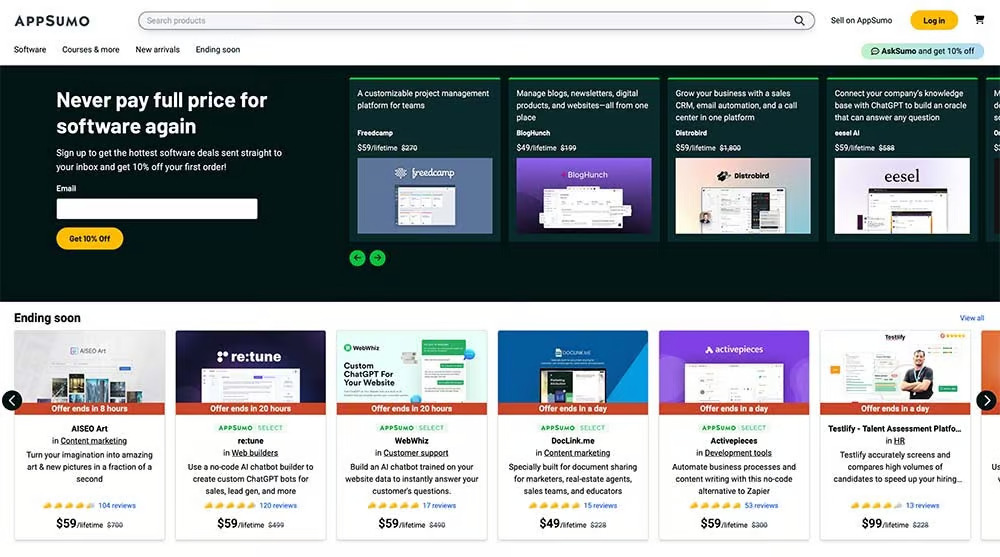Viewport: 1000px width, 557px height.
Task: Open the shopping cart
Action: click(x=979, y=20)
